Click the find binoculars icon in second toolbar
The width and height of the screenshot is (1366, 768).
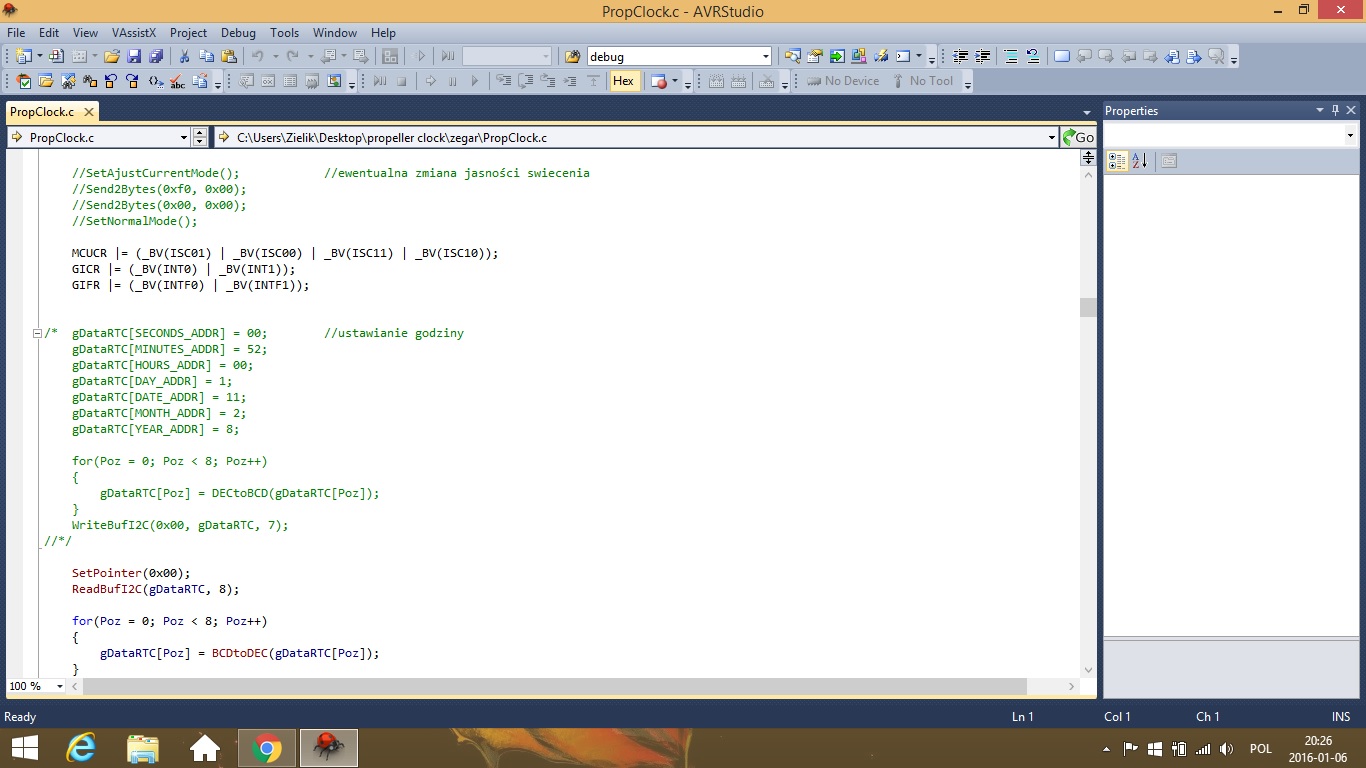pyautogui.click(x=90, y=81)
